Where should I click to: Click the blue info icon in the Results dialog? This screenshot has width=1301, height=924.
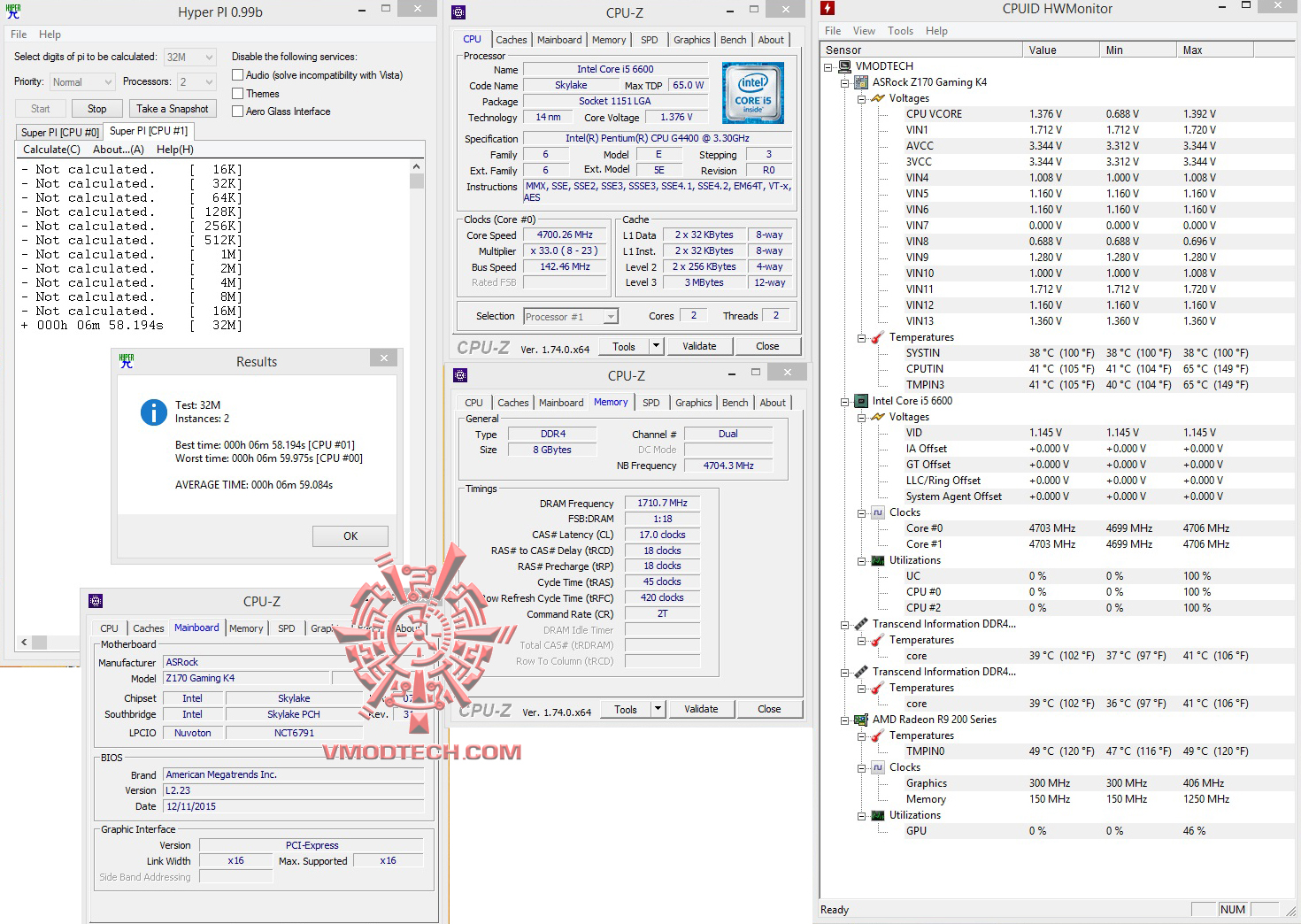coord(154,412)
